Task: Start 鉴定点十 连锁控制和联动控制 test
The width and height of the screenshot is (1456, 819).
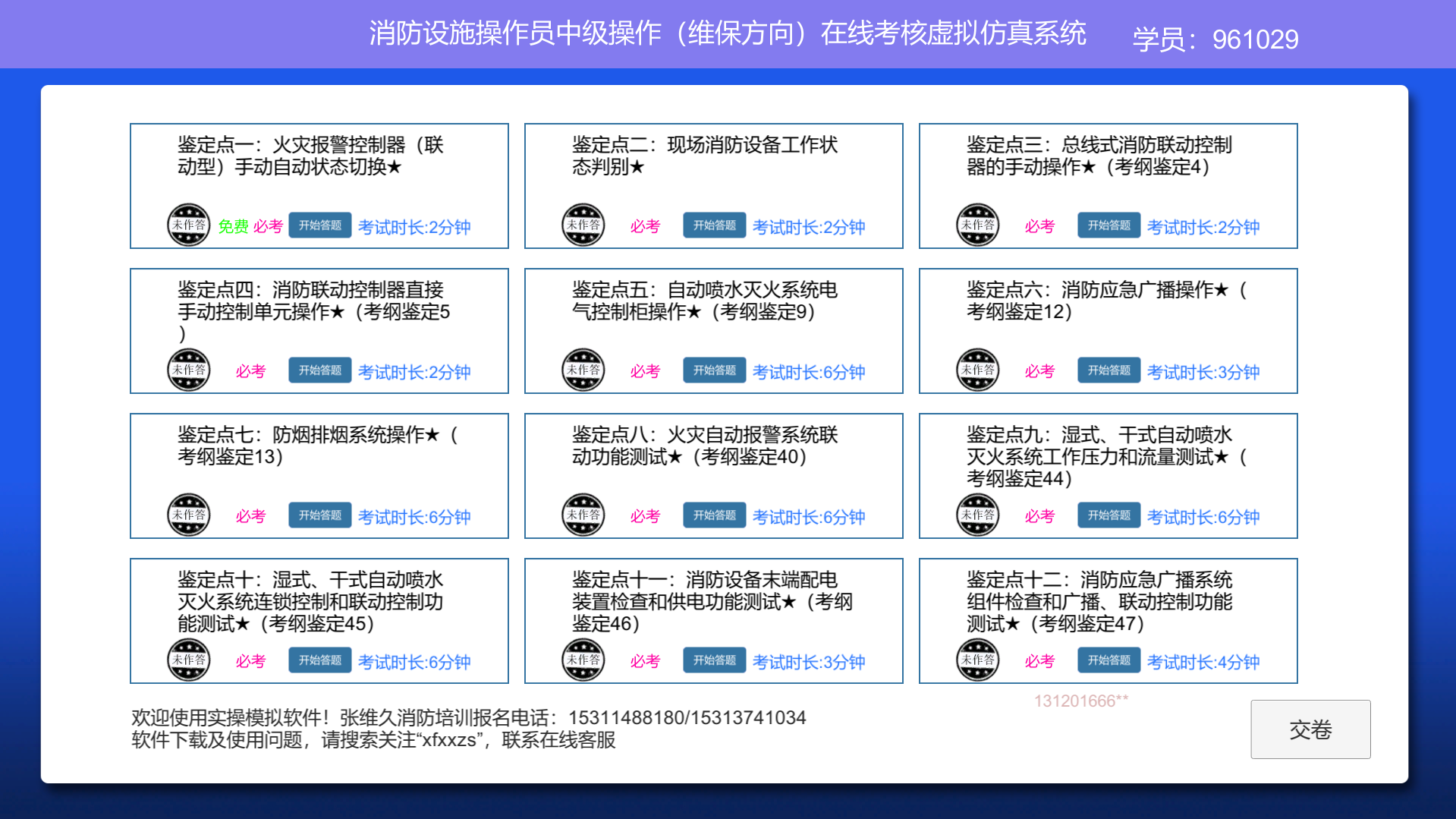Action: pyautogui.click(x=319, y=660)
